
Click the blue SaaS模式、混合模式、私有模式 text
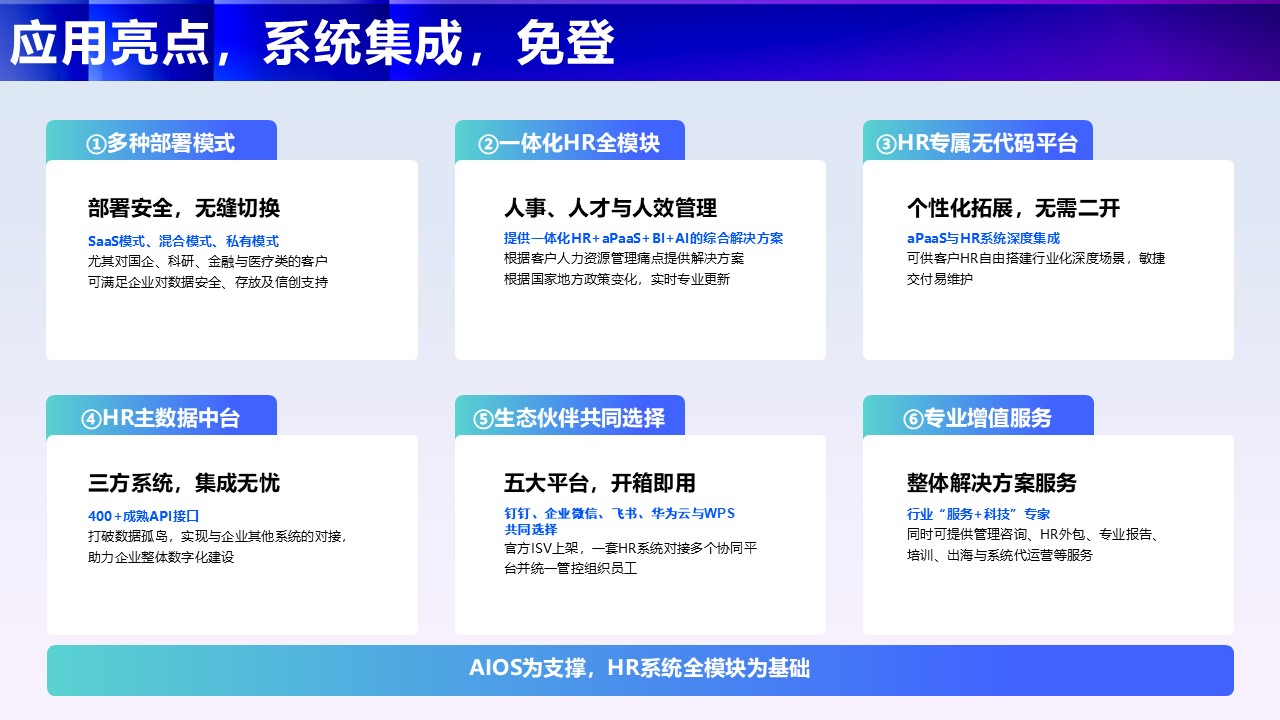pyautogui.click(x=183, y=241)
